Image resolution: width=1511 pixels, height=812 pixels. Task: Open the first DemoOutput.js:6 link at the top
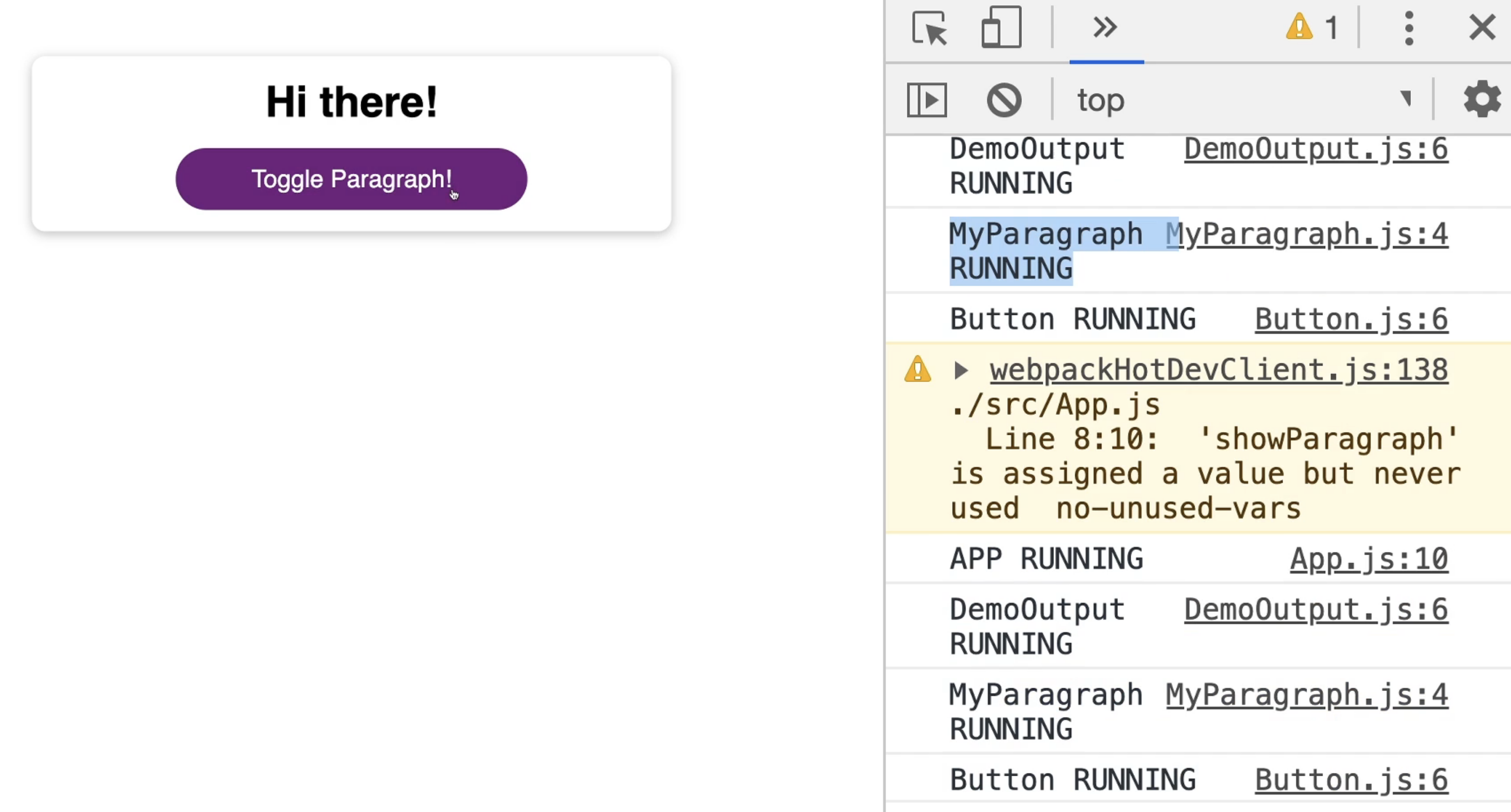[x=1316, y=149]
